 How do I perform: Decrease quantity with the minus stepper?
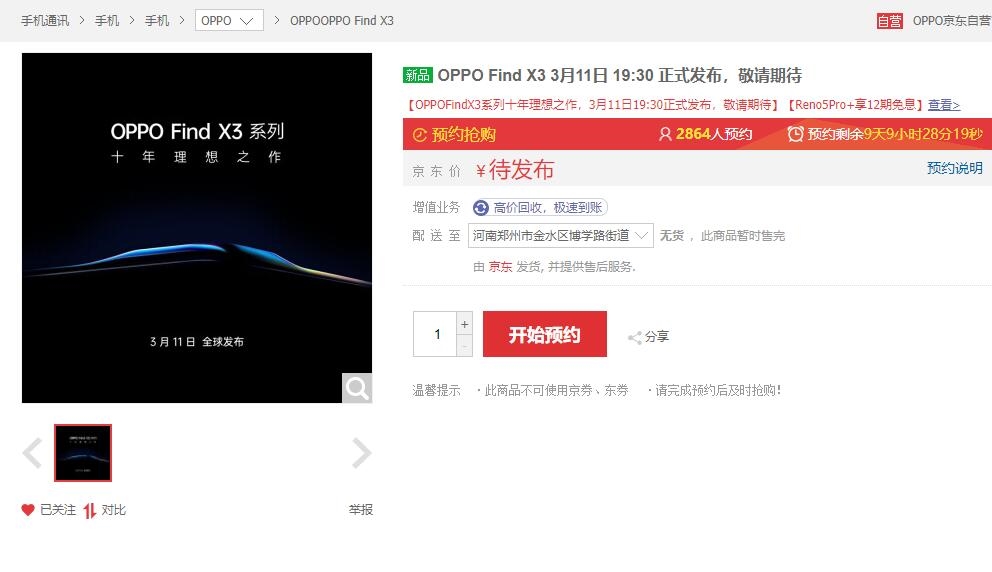click(x=464, y=345)
